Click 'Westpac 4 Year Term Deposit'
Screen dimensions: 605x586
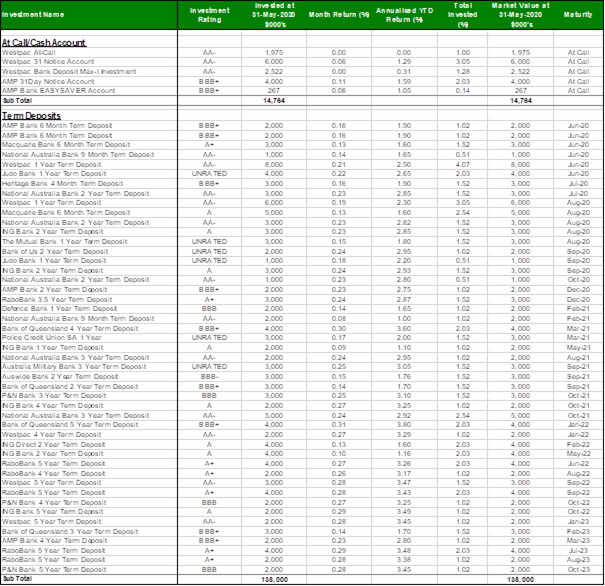point(51,435)
